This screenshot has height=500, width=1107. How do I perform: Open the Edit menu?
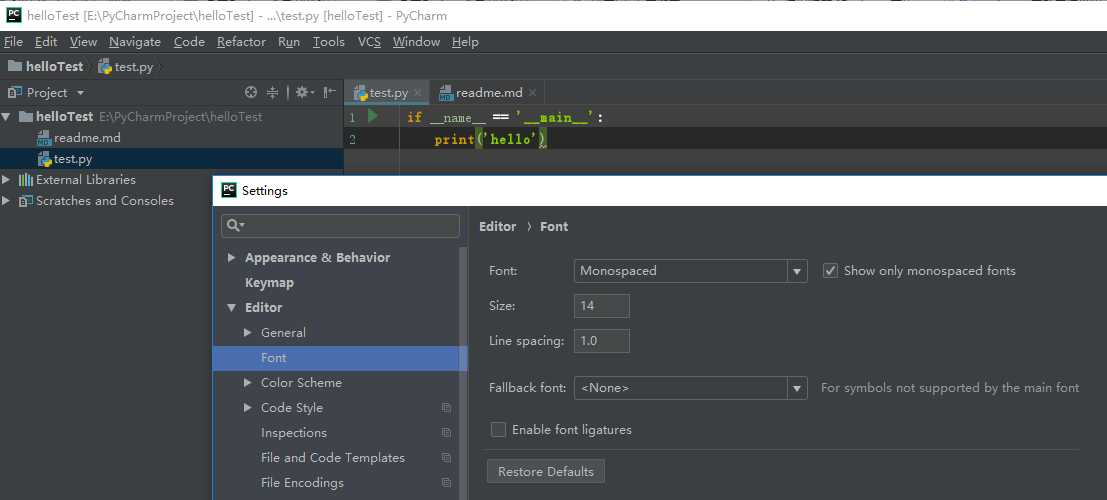point(46,42)
